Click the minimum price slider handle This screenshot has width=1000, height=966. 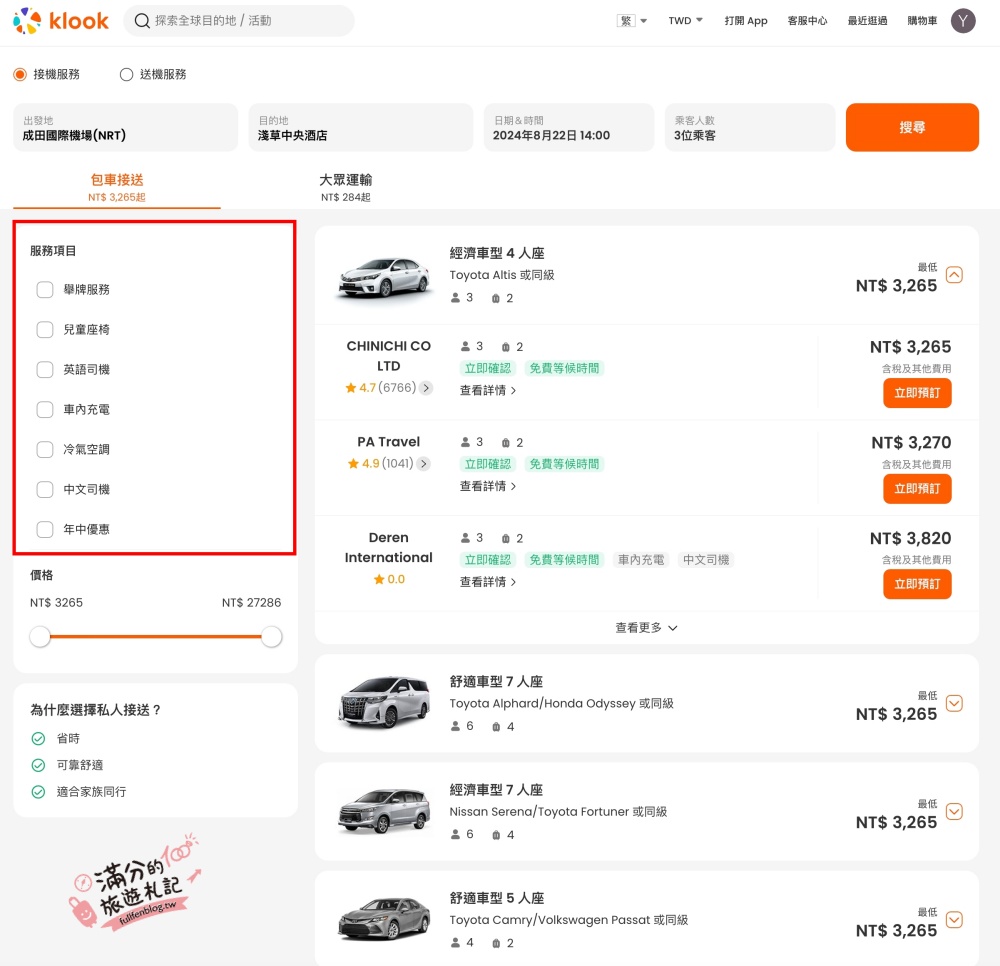tap(40, 636)
